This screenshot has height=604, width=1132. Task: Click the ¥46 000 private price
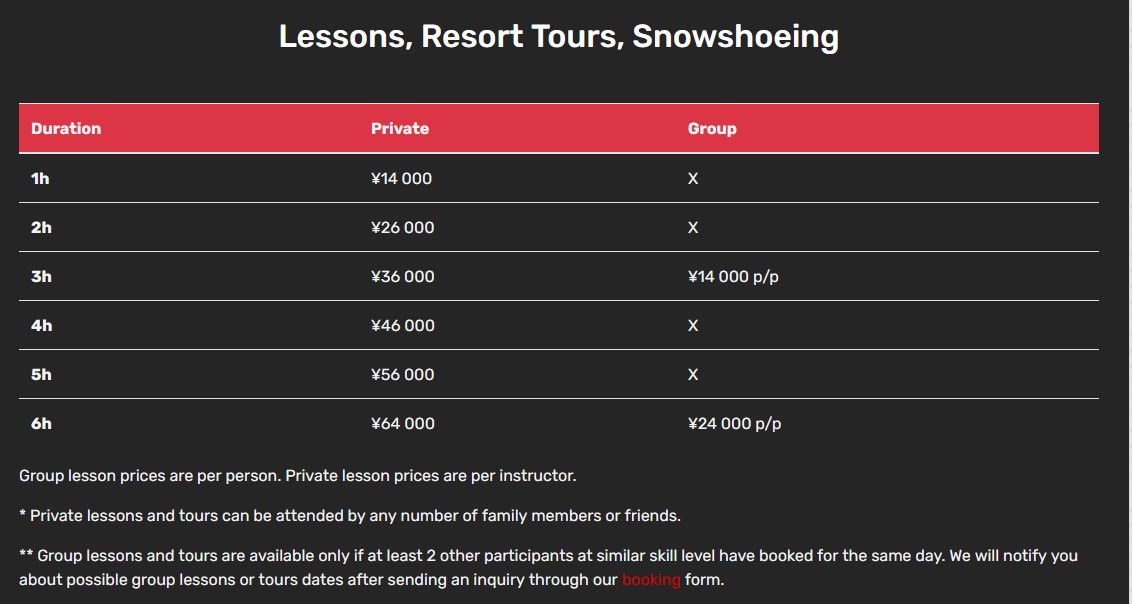(x=403, y=325)
